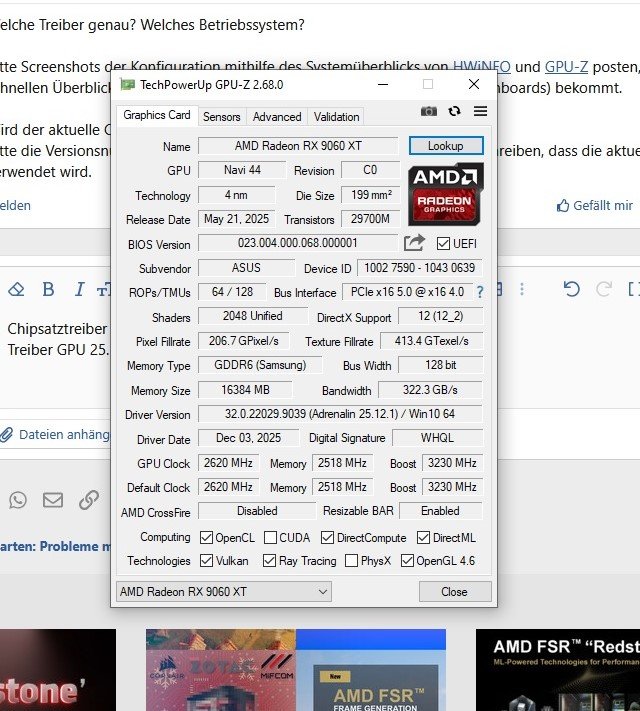
Task: Switch to the Advanced tab
Action: click(x=277, y=117)
